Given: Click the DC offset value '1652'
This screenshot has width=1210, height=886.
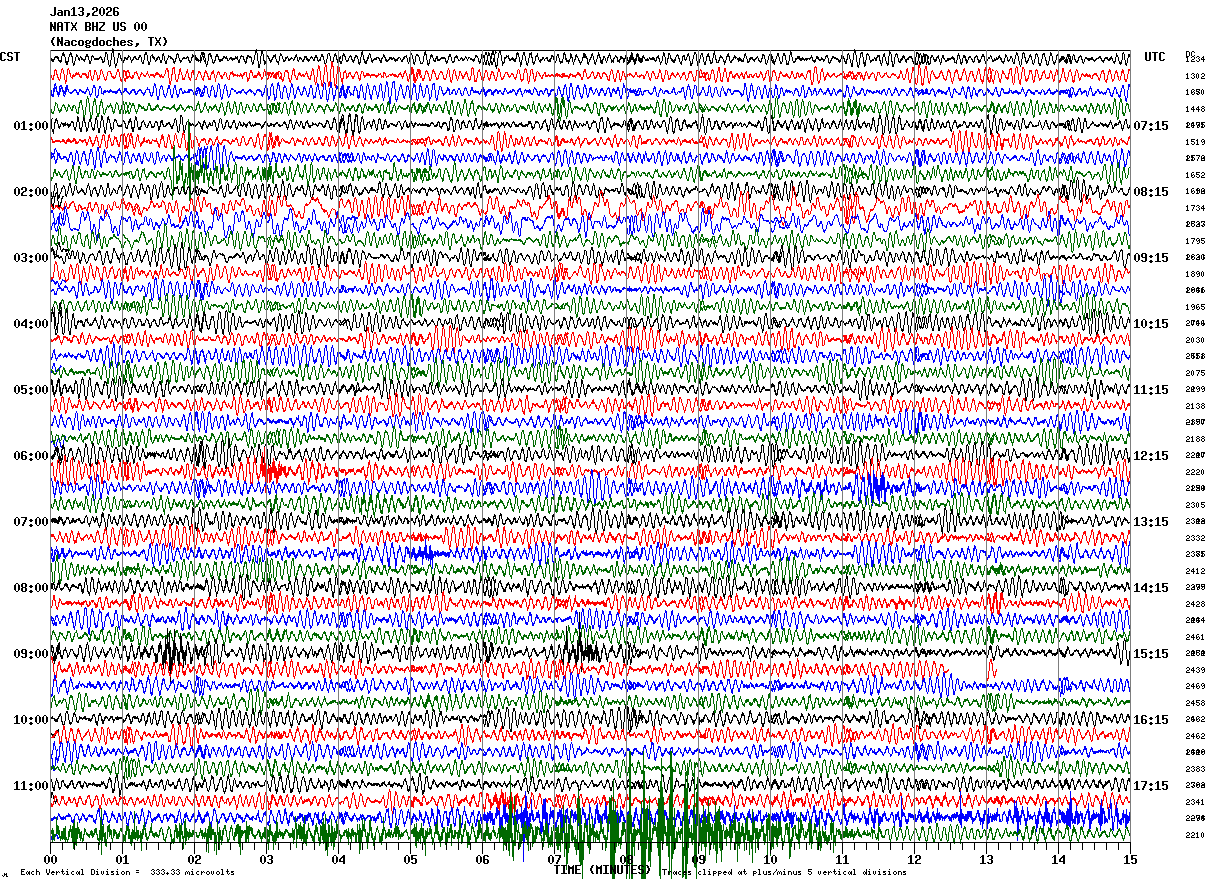Looking at the screenshot, I should 1195,175.
